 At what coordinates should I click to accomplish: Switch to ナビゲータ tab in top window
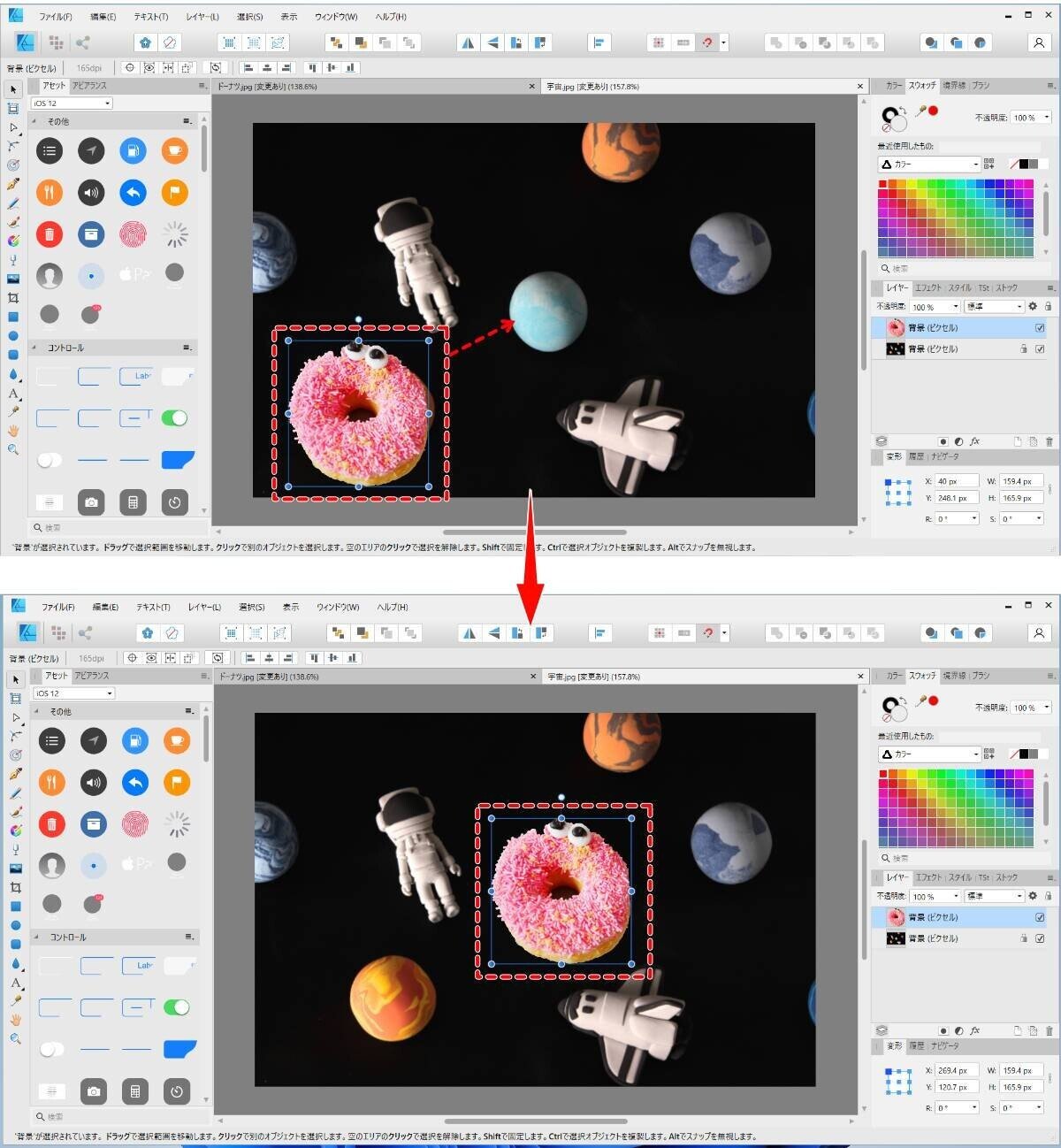click(943, 456)
